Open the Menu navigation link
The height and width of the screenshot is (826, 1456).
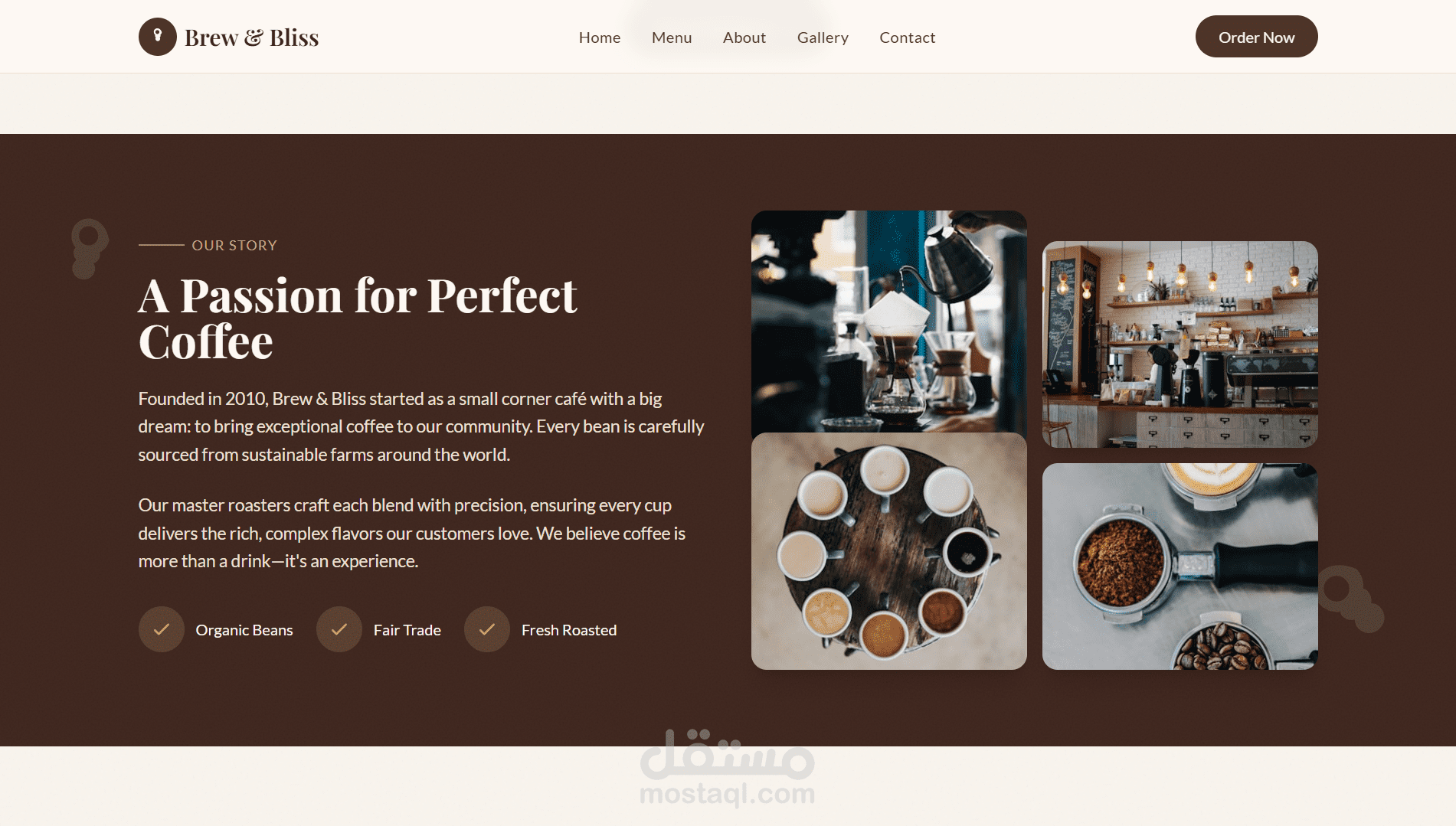[x=672, y=38]
